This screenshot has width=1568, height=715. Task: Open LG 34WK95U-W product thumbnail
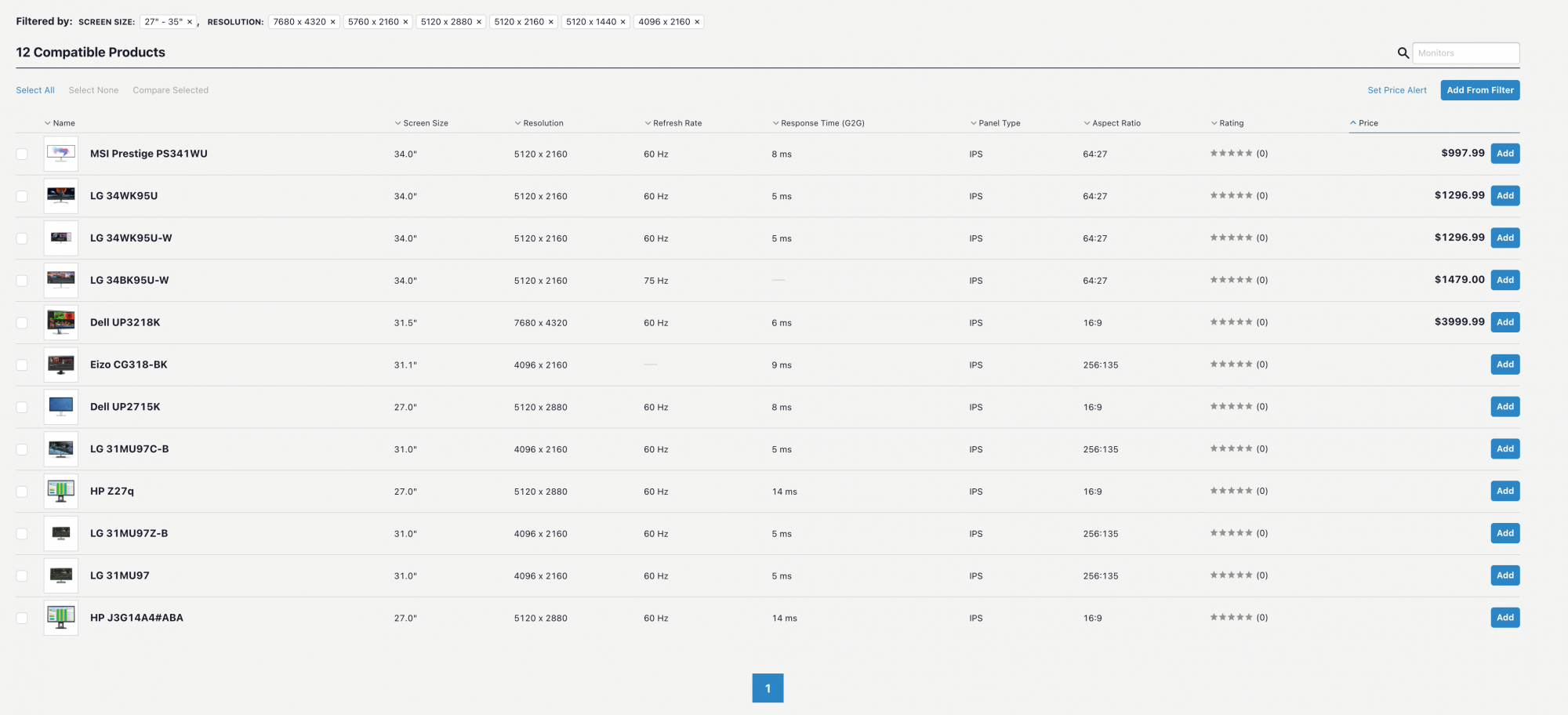point(61,238)
